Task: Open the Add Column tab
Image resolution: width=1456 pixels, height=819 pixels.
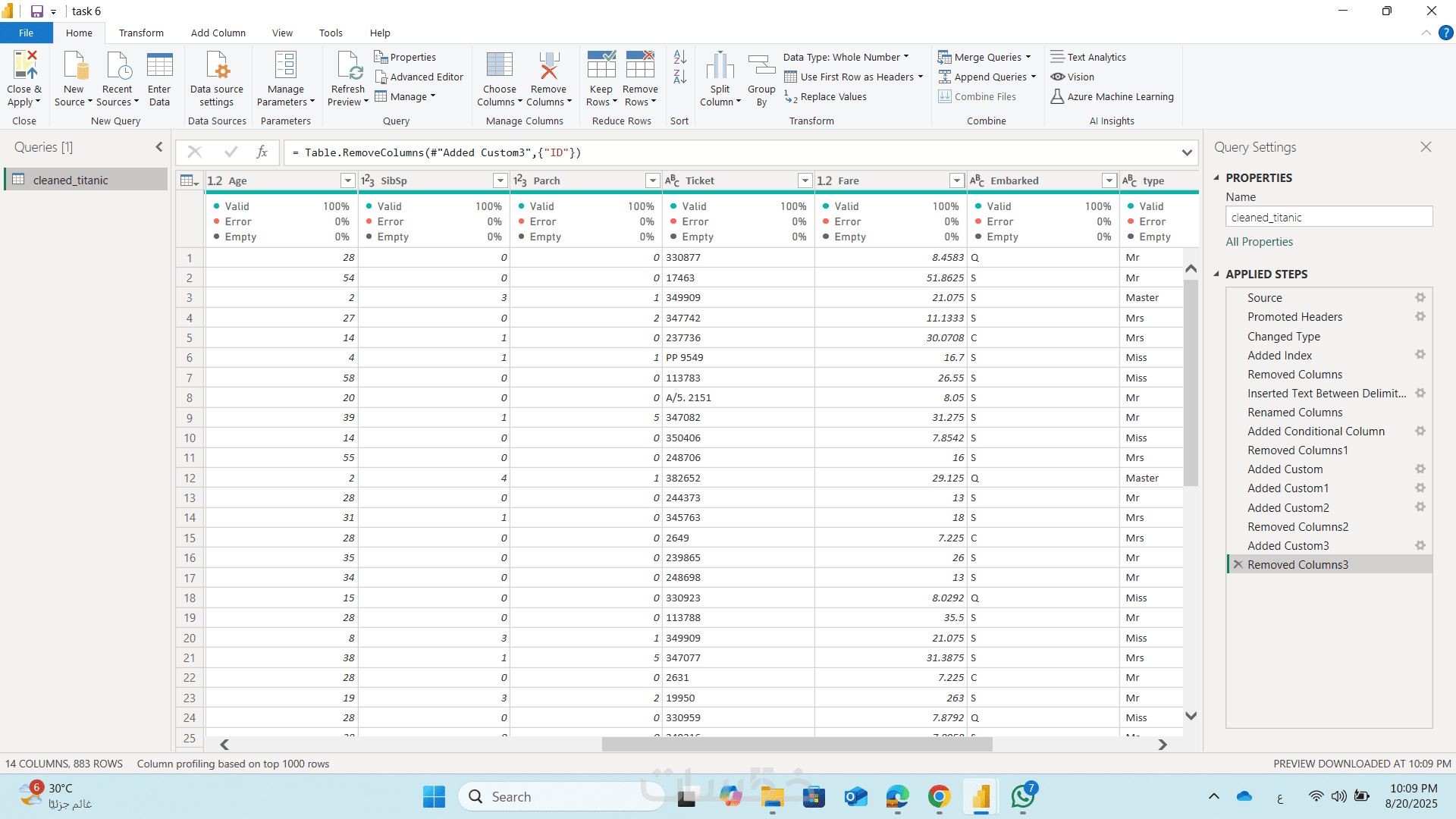Action: (218, 33)
